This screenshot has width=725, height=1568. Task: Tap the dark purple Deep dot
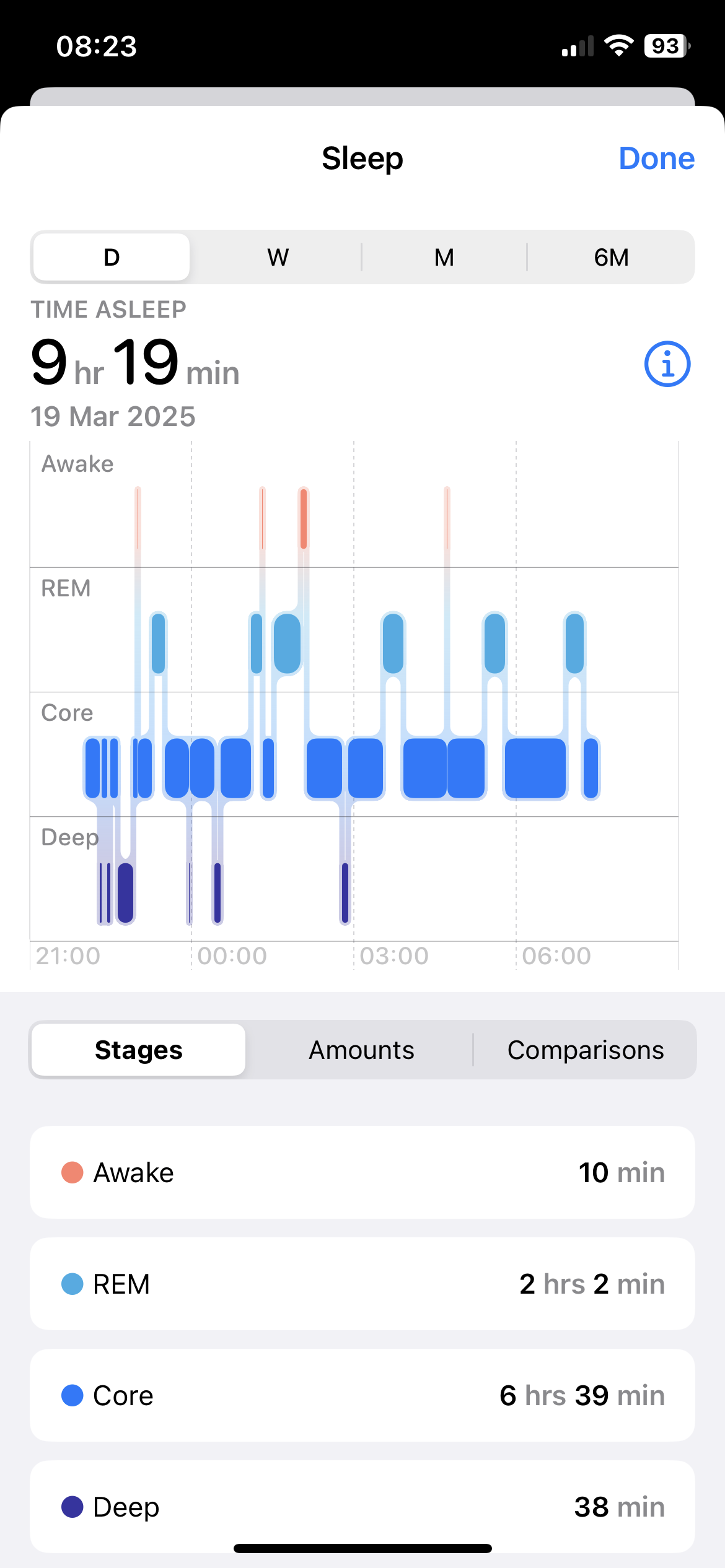pos(72,1507)
